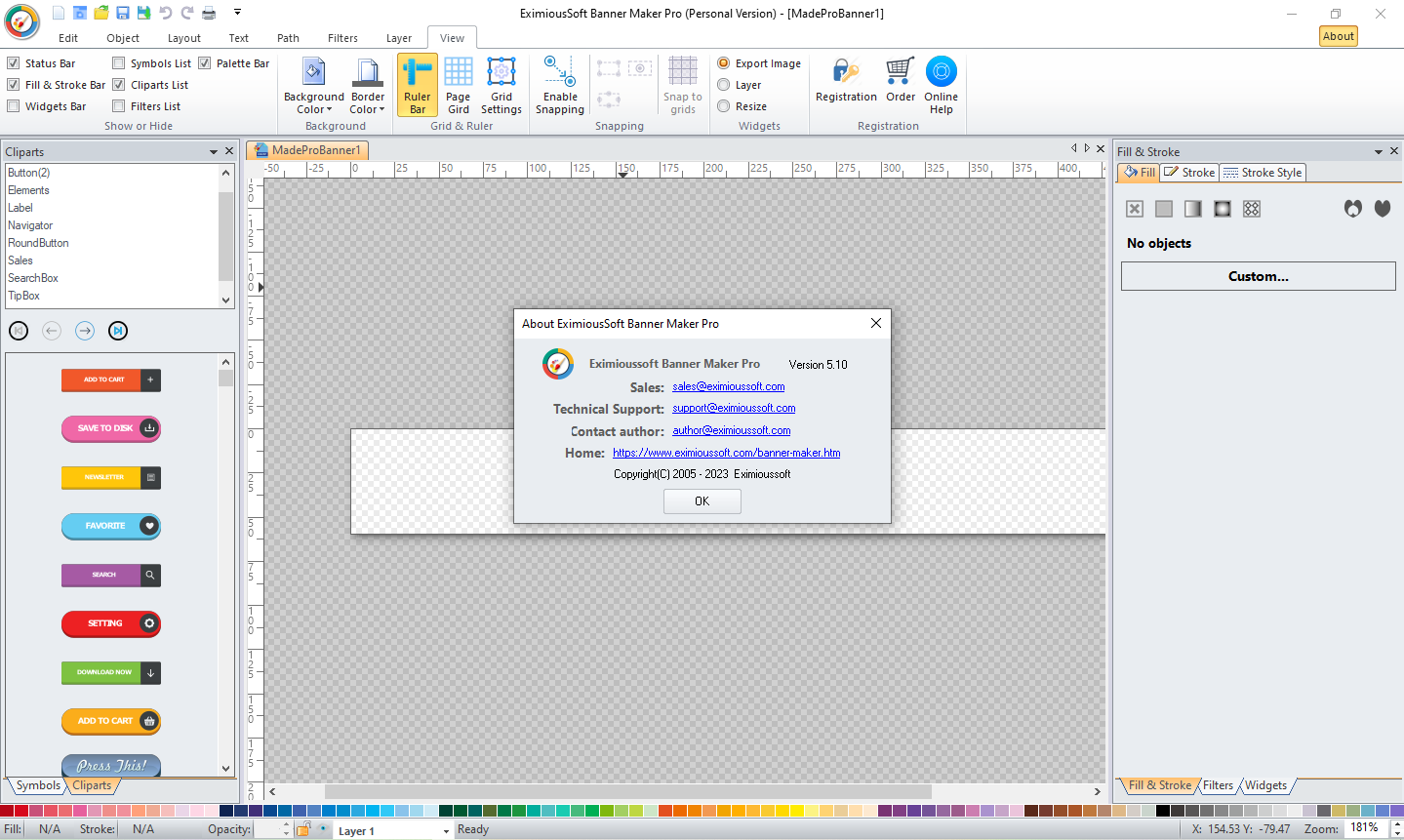Viewport: 1404px width, 840px height.
Task: Go to last clipart page
Action: click(118, 331)
